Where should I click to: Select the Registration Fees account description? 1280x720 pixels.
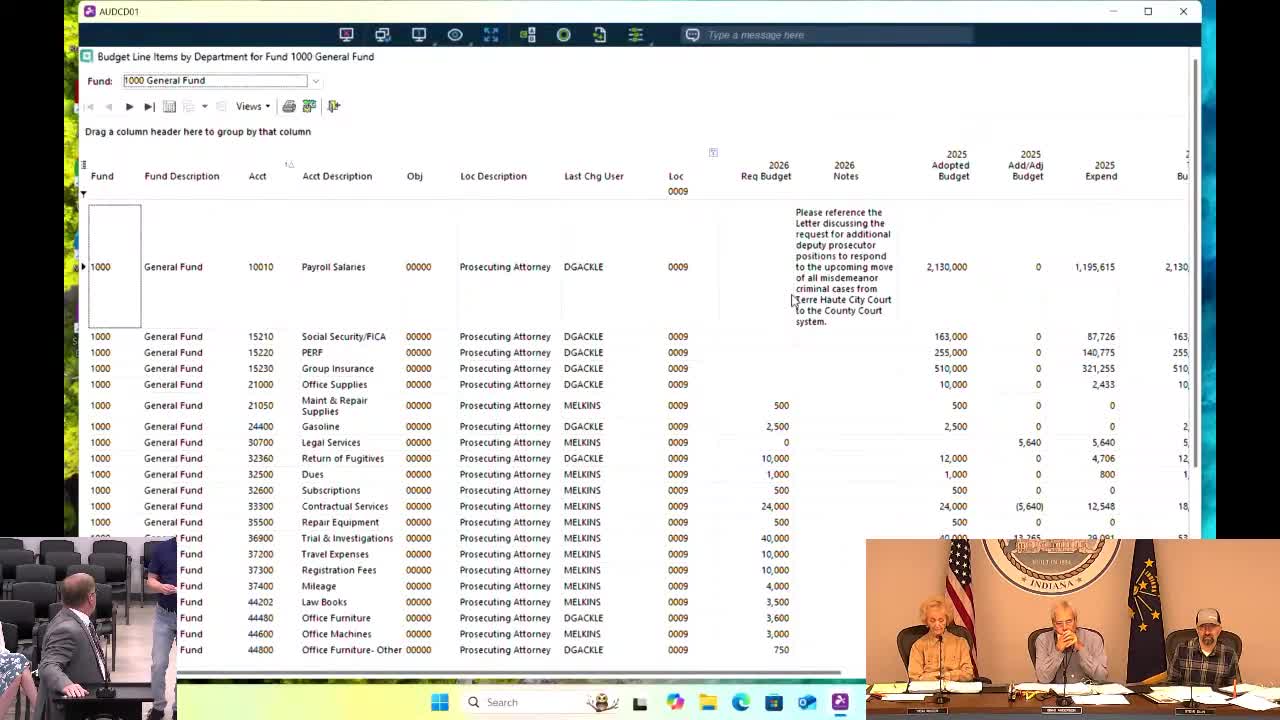click(x=339, y=571)
